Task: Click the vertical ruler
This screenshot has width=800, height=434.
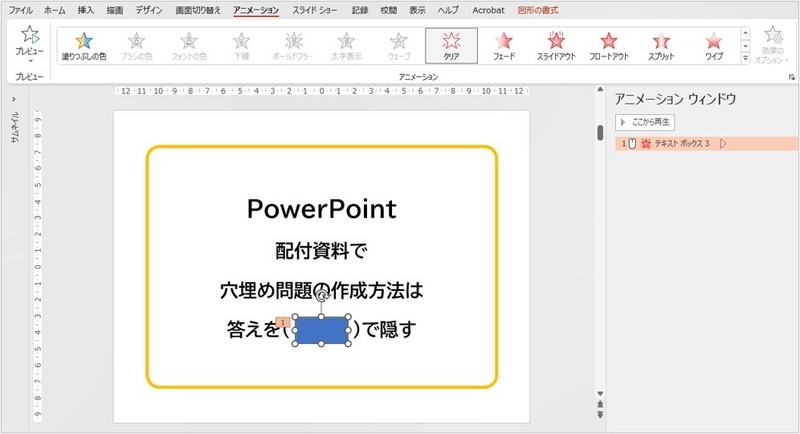Action: coord(37,266)
